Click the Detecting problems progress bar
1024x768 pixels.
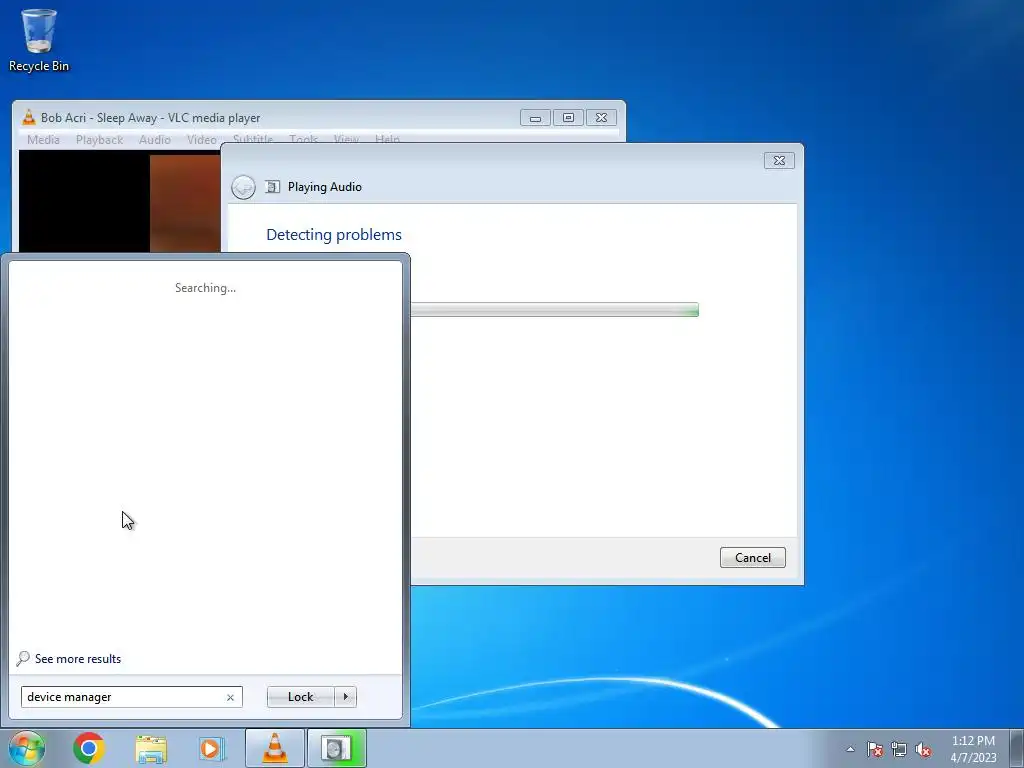[x=554, y=310]
